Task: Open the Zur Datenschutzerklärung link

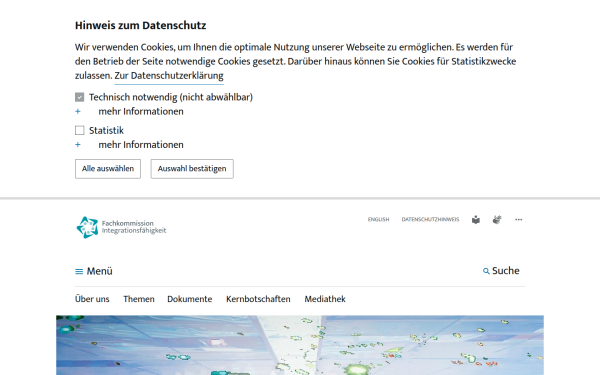Action: coord(169,76)
